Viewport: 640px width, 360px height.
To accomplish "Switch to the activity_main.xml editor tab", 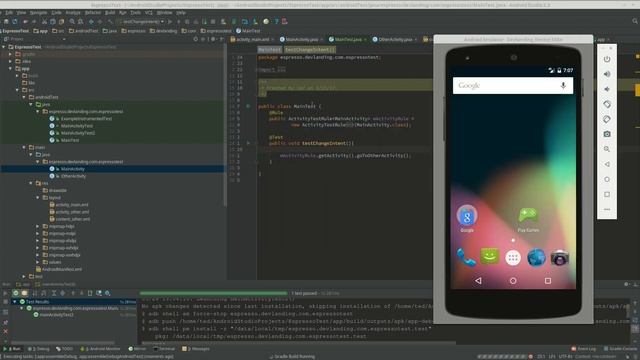I will tap(252, 40).
